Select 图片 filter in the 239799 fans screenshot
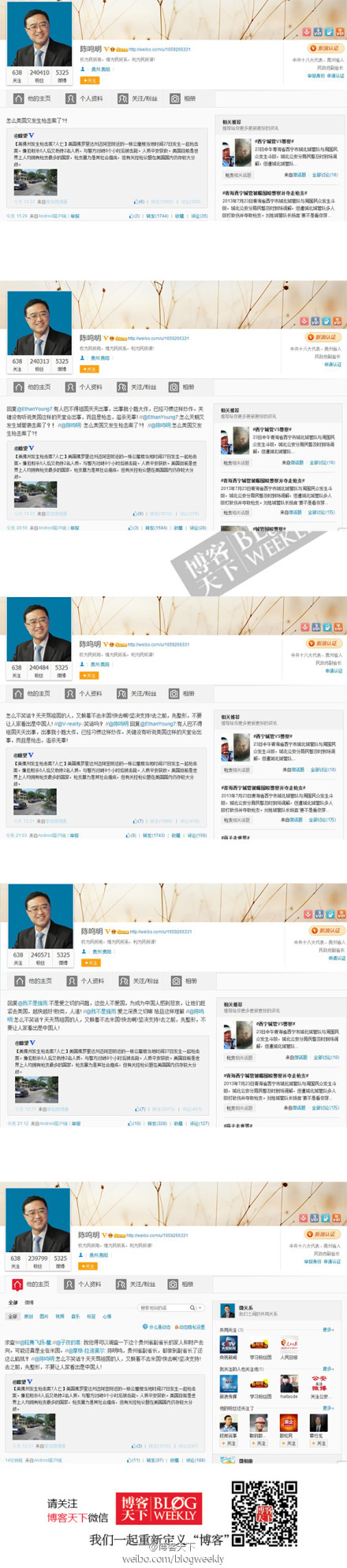The width and height of the screenshot is (347, 1568). click(x=44, y=1317)
